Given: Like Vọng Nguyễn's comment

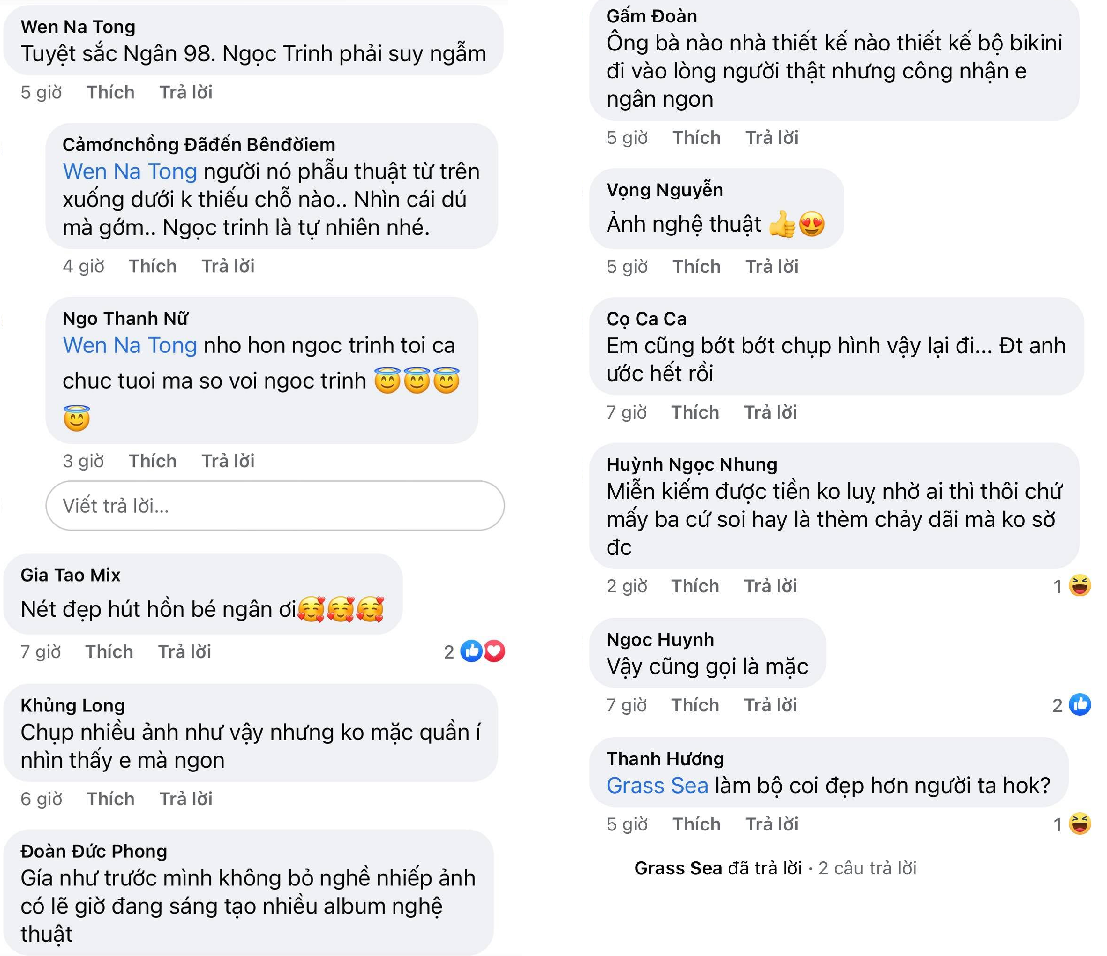Looking at the screenshot, I should click(x=696, y=267).
